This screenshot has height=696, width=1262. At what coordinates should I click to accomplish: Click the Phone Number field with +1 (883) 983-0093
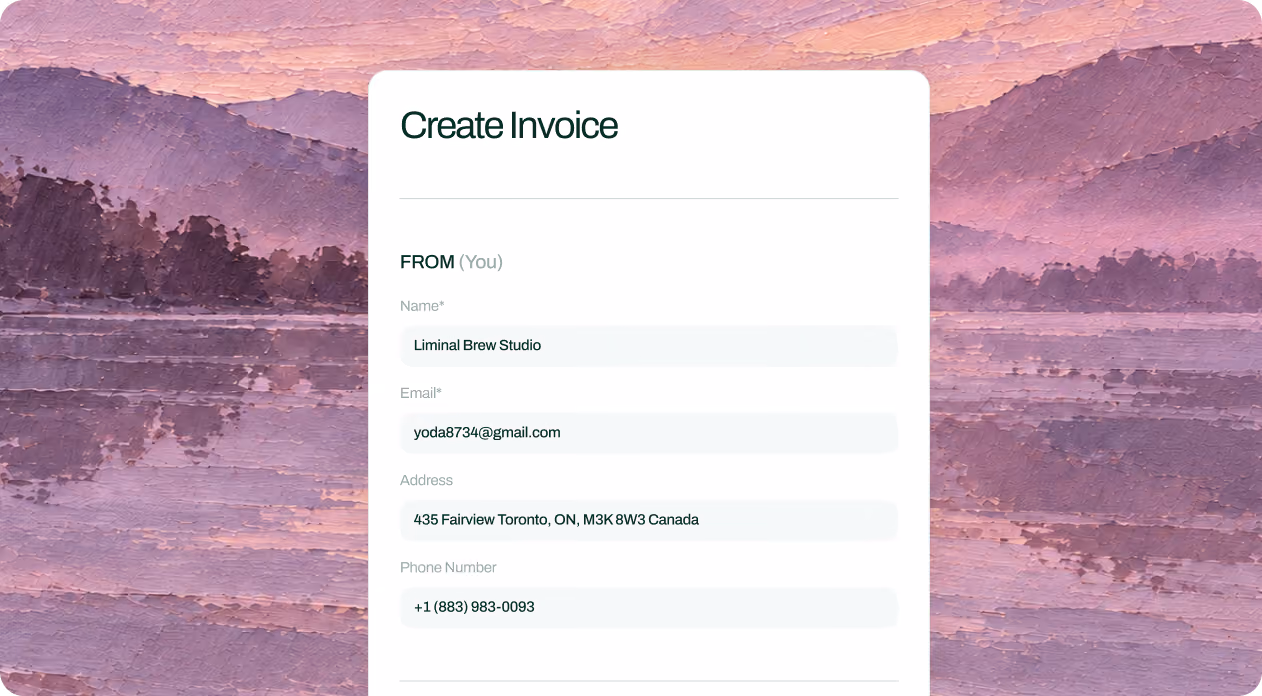(x=648, y=607)
